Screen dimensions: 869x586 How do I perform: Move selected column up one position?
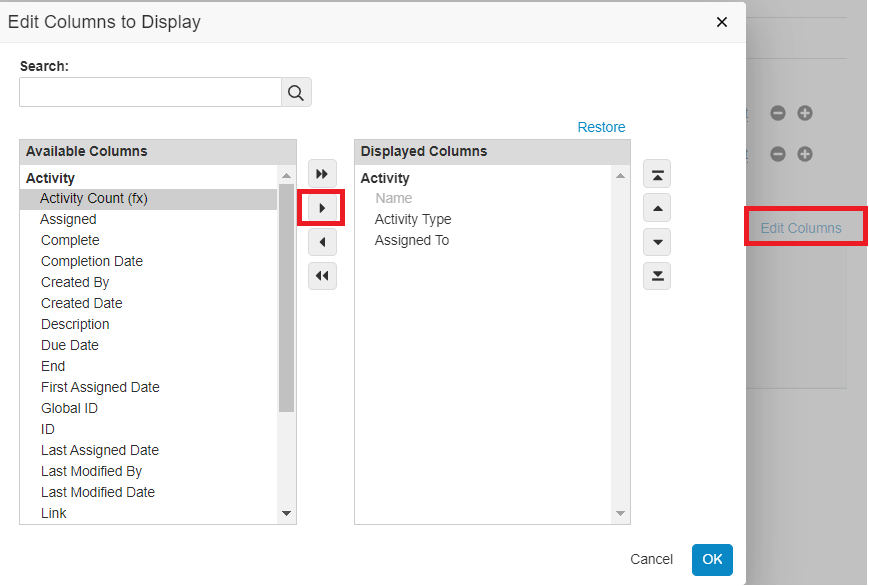657,208
